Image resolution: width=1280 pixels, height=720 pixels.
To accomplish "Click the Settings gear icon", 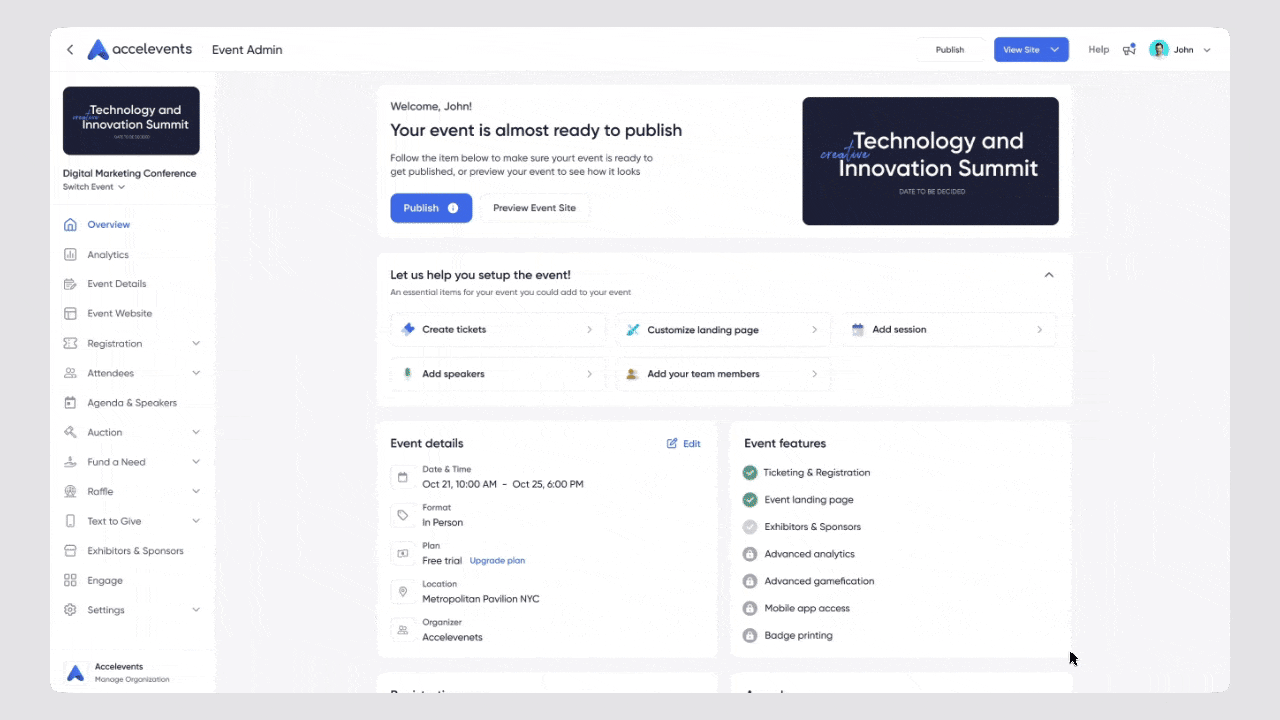I will coord(70,610).
